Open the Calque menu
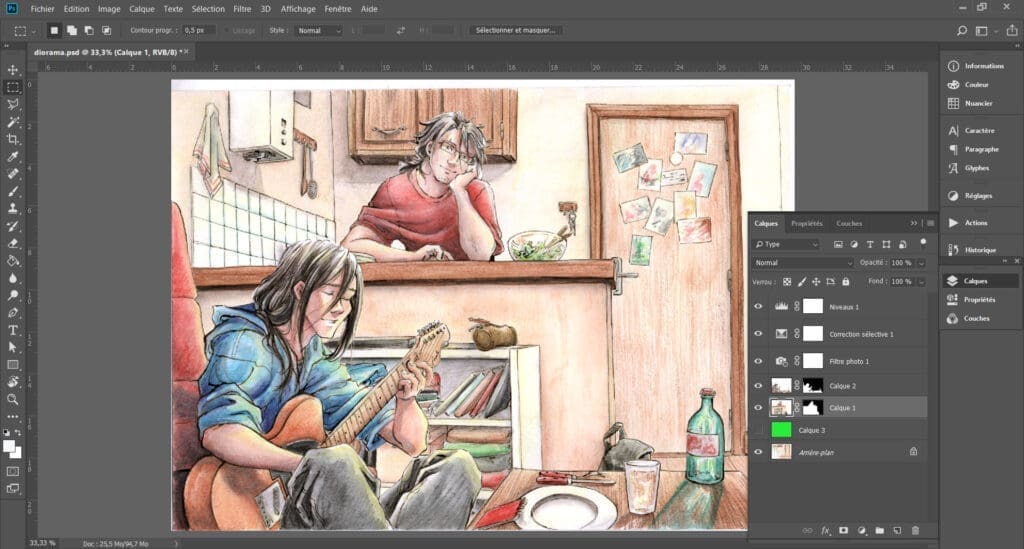Viewport: 1024px width, 549px height. [142, 9]
